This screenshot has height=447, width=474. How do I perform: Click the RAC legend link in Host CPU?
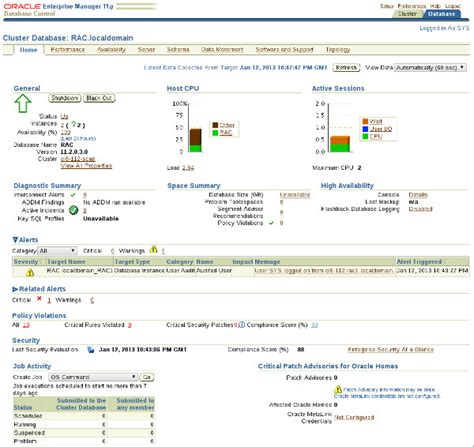[x=226, y=132]
